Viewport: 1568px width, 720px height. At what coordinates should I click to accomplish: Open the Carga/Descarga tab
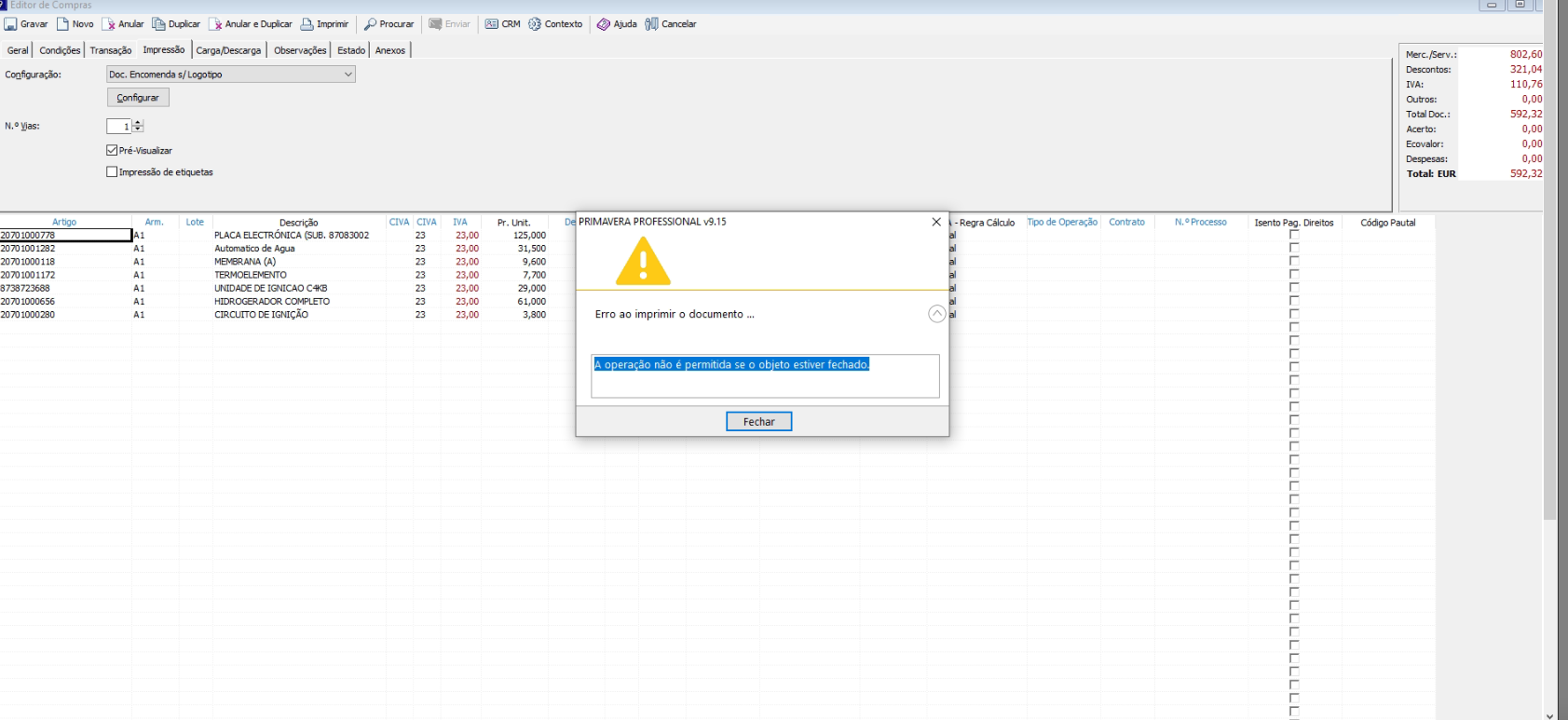(x=228, y=50)
